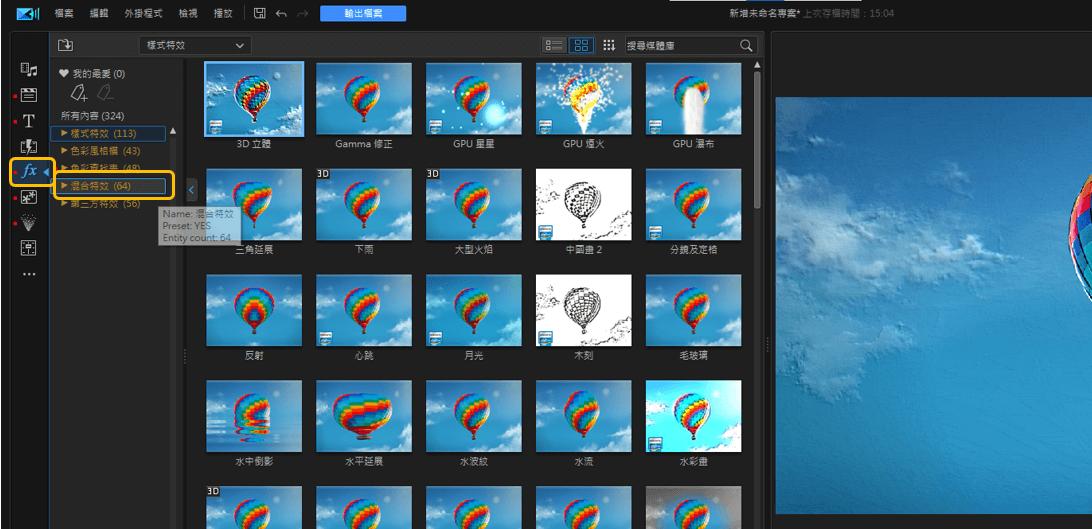
Task: Select the 水中倒影 effect thumbnail
Action: [x=254, y=416]
